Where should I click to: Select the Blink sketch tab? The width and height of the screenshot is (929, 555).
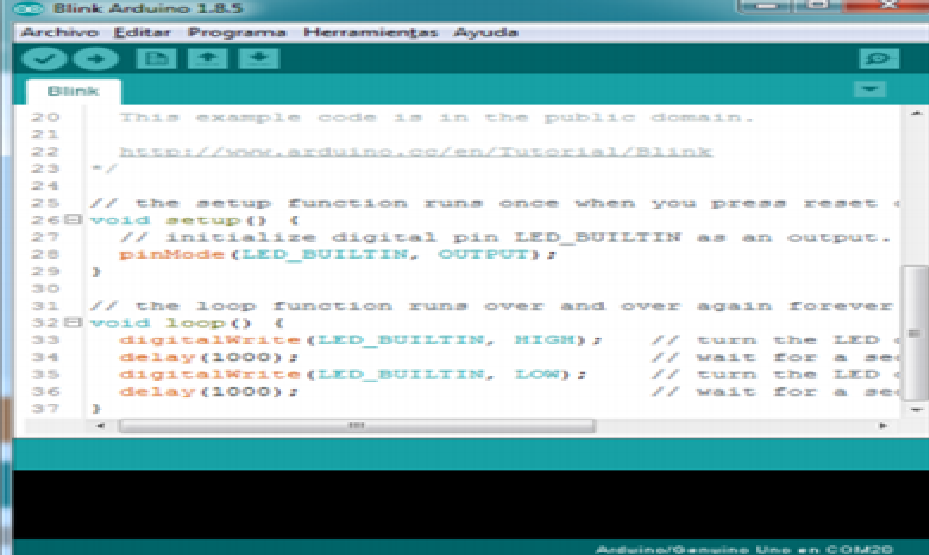coord(73,91)
